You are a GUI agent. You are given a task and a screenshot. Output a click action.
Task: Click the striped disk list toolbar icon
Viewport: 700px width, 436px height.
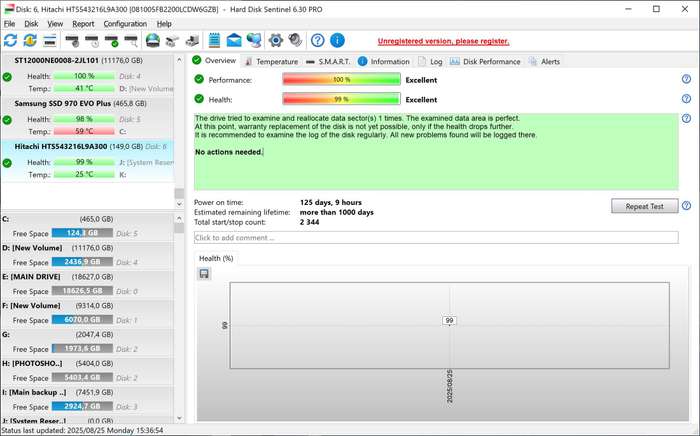50,40
